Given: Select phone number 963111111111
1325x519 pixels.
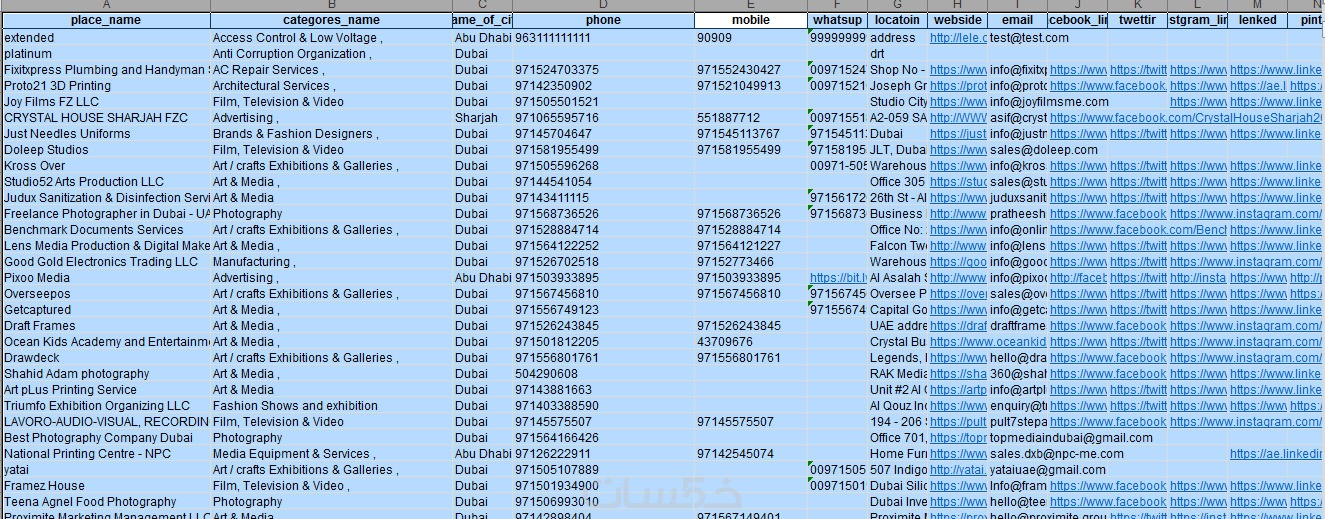Looking at the screenshot, I should (603, 38).
